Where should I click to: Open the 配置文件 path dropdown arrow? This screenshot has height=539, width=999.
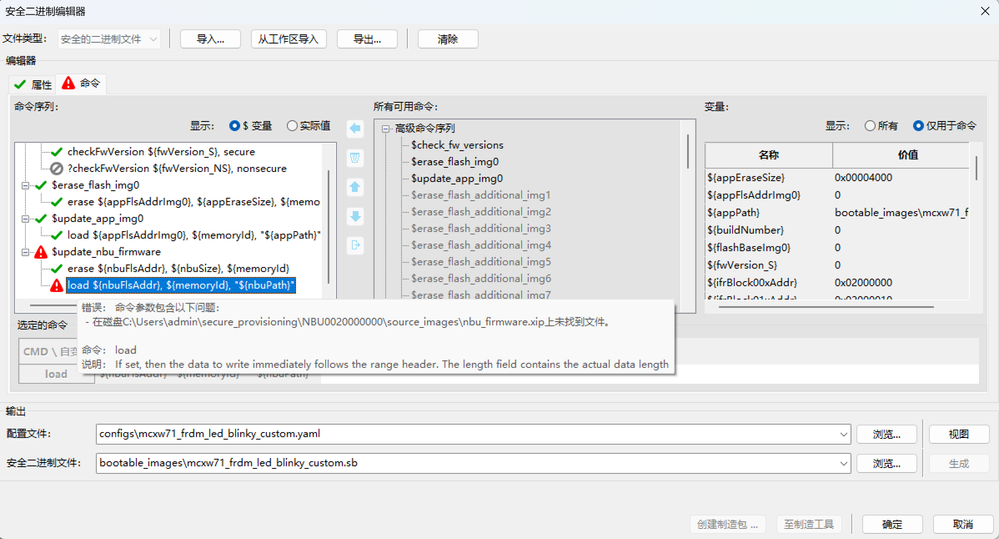point(844,434)
